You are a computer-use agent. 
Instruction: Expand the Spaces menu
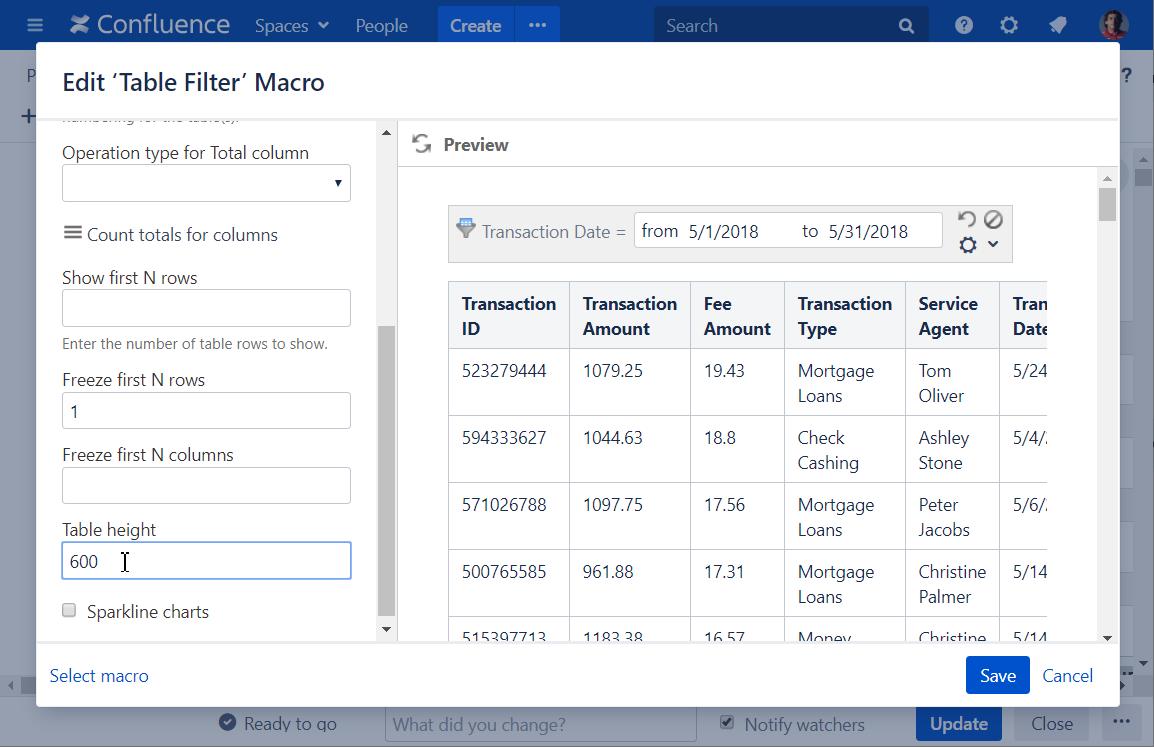[x=291, y=26]
